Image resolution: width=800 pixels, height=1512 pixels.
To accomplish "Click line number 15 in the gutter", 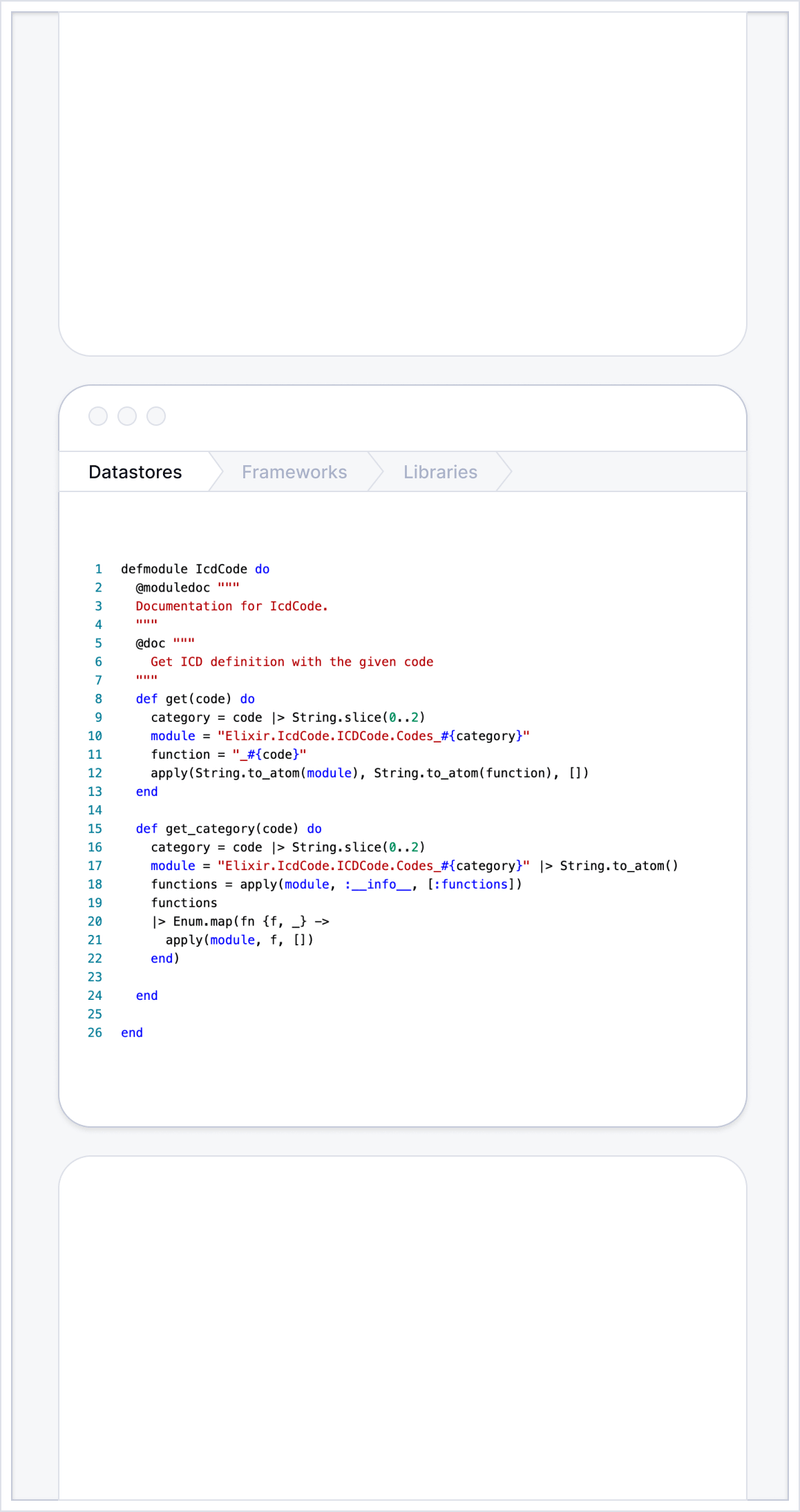I will pos(95,829).
